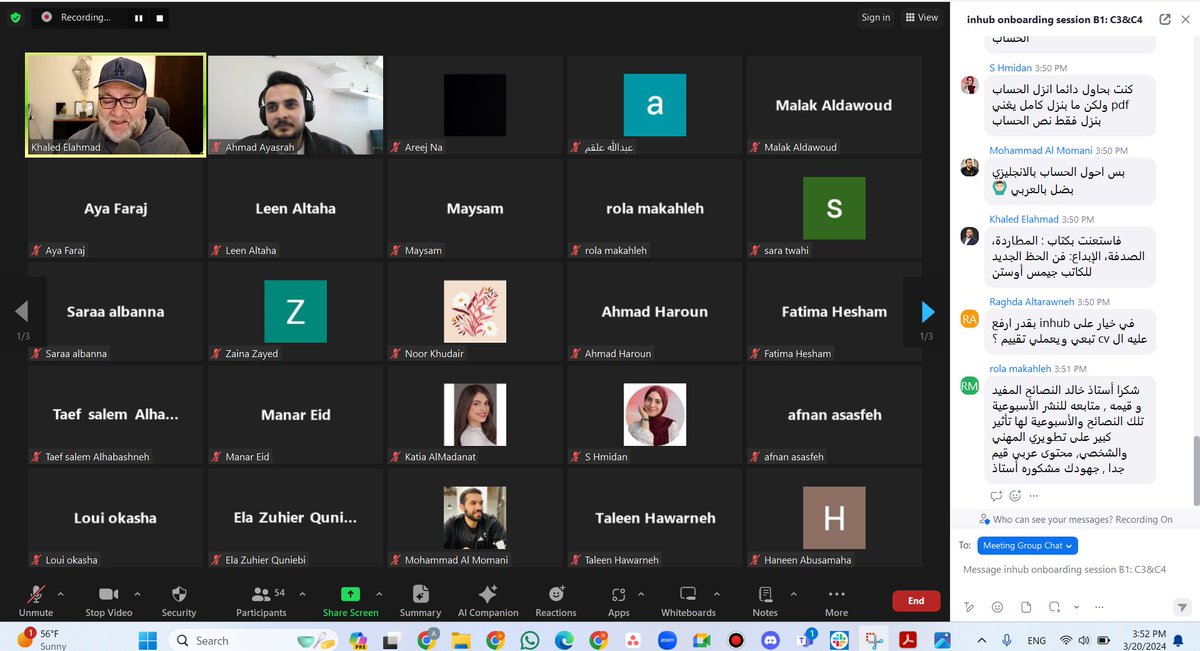This screenshot has width=1200, height=651.
Task: Click the Sign in link
Action: pos(876,17)
